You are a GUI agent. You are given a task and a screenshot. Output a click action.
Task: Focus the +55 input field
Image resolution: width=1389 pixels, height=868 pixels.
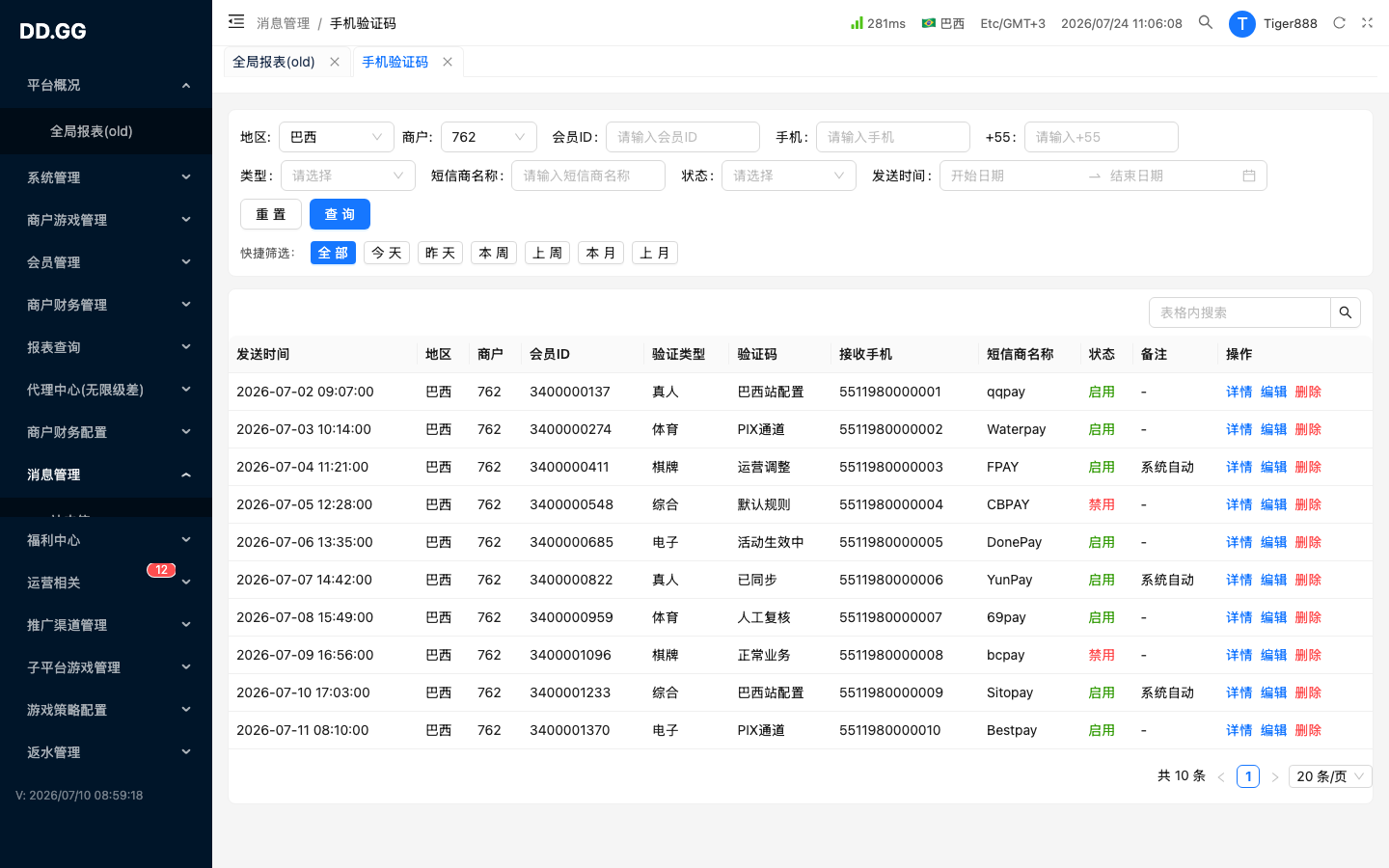(1102, 137)
